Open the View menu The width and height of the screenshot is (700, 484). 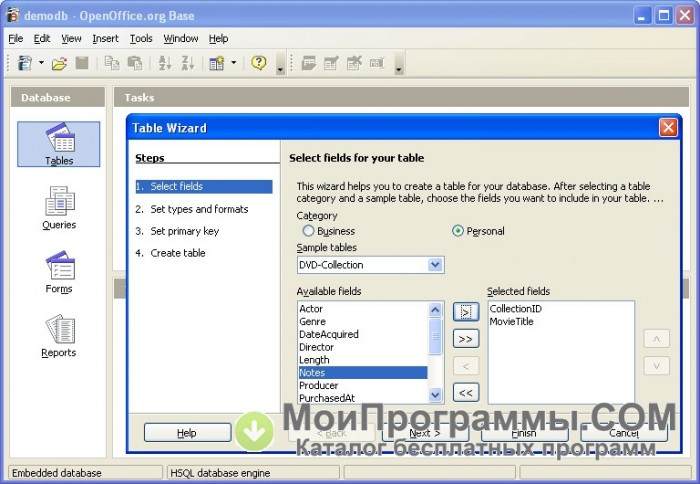(x=71, y=39)
